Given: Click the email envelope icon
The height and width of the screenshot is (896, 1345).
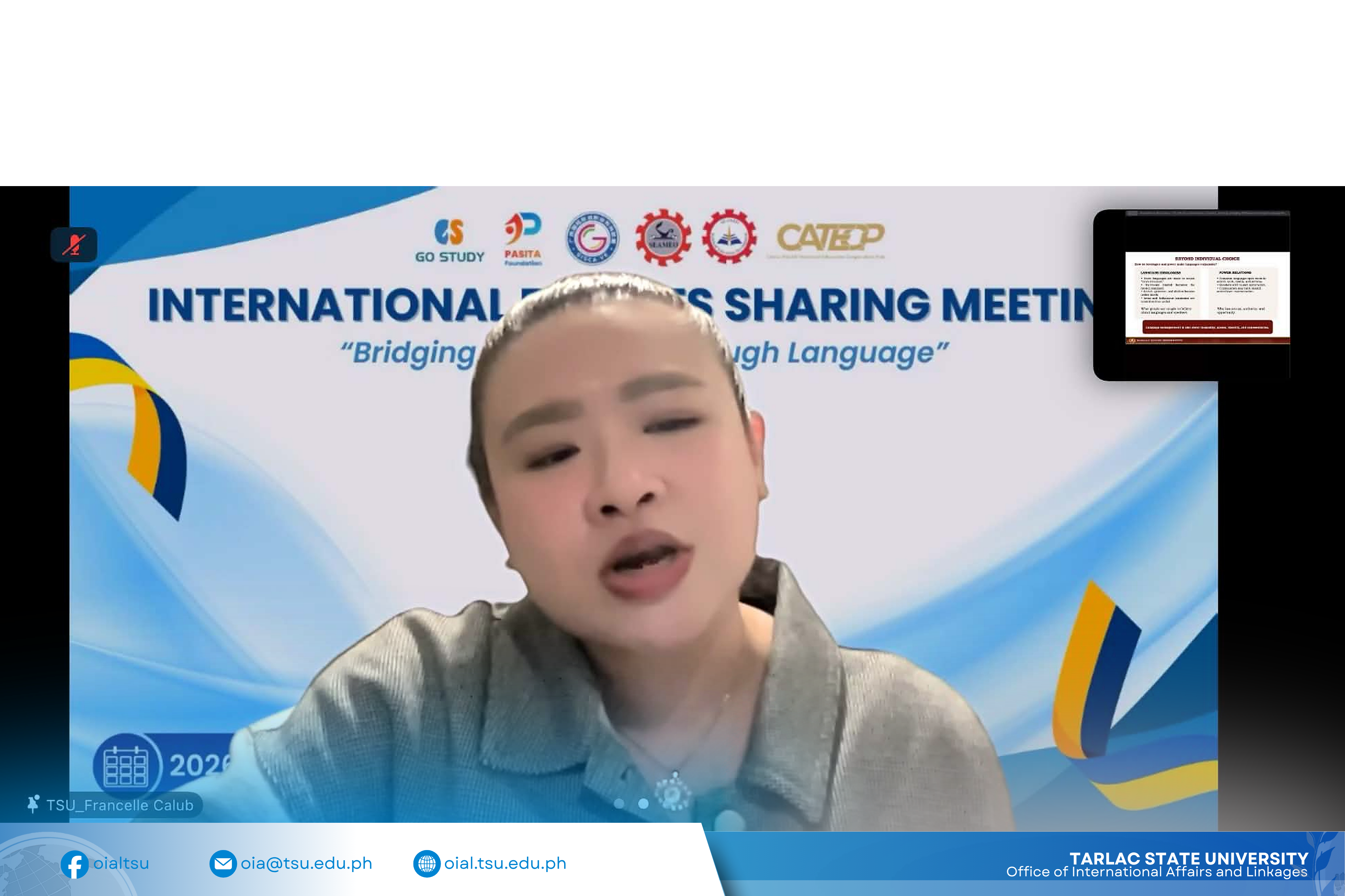Looking at the screenshot, I should point(223,864).
